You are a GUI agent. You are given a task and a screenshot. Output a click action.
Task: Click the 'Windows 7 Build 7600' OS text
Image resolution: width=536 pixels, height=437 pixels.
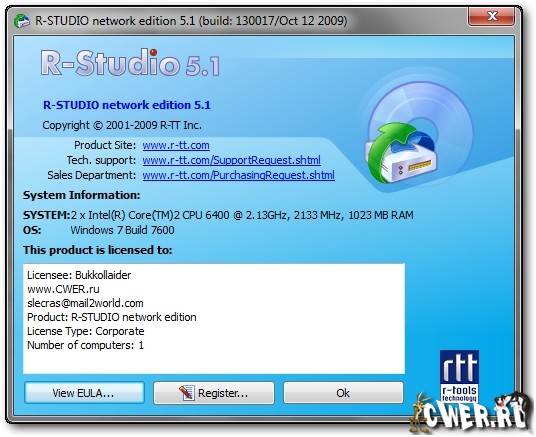122,230
